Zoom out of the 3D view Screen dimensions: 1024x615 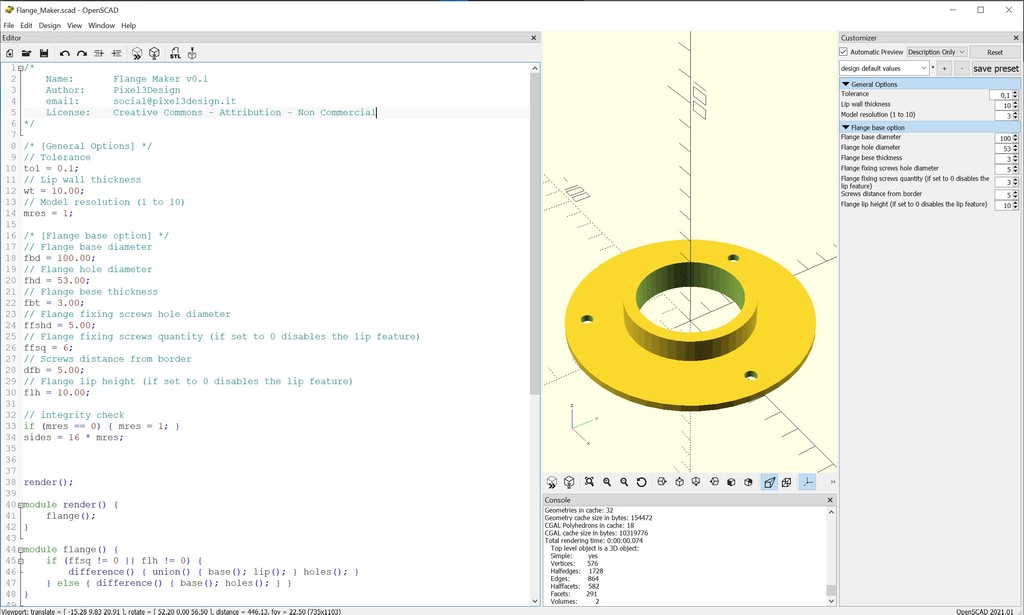tap(624, 482)
